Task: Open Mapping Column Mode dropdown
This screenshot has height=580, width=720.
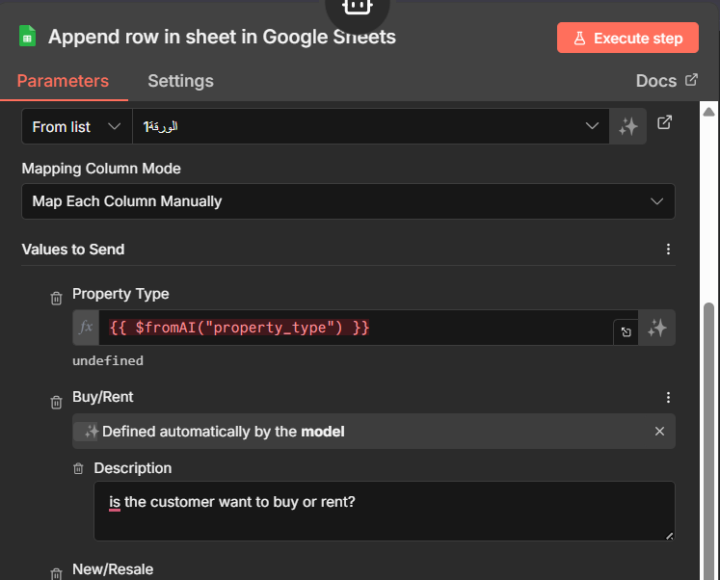Action: coord(347,201)
